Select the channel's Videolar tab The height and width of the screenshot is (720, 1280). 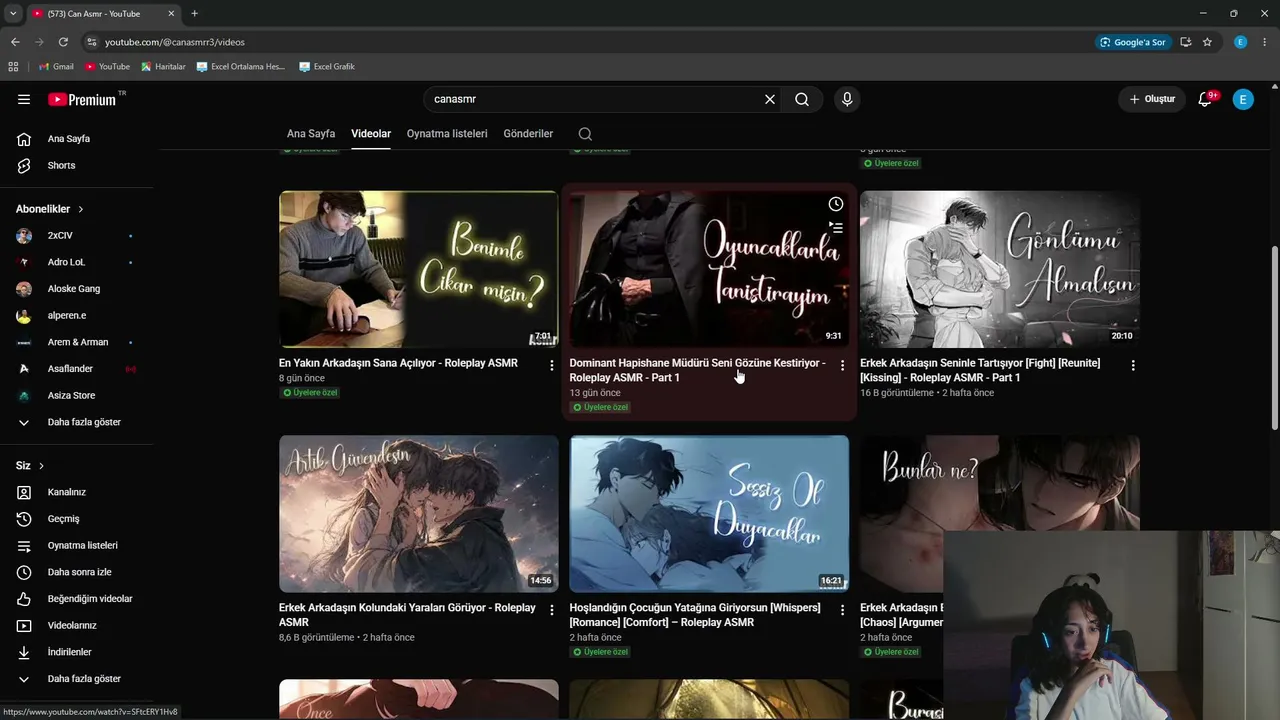pos(371,134)
